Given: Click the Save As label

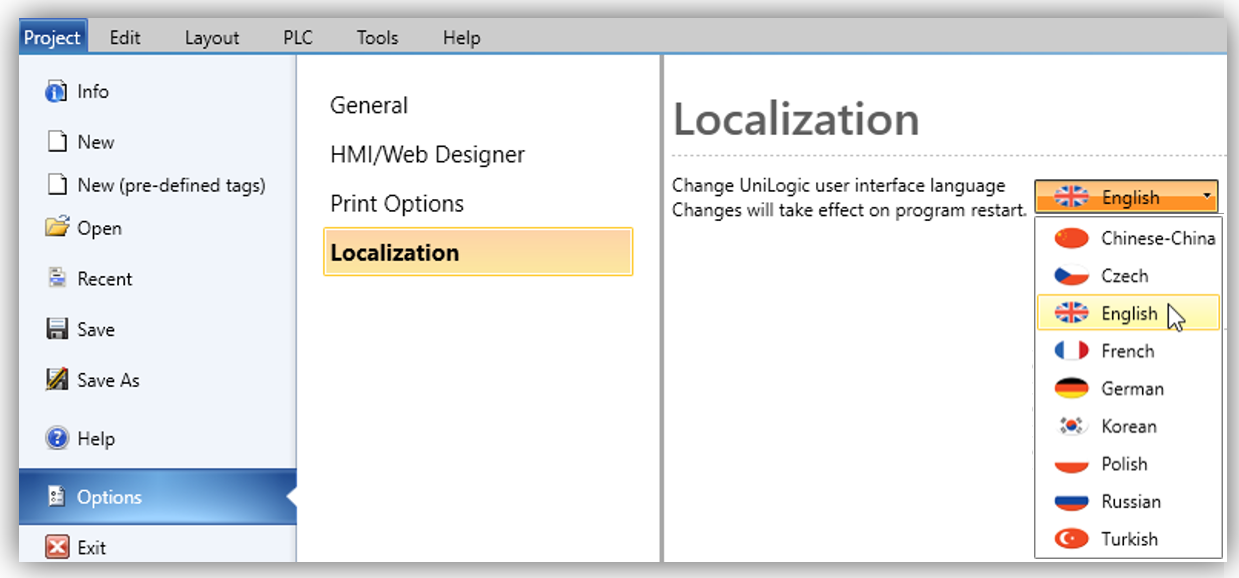Looking at the screenshot, I should (x=108, y=380).
